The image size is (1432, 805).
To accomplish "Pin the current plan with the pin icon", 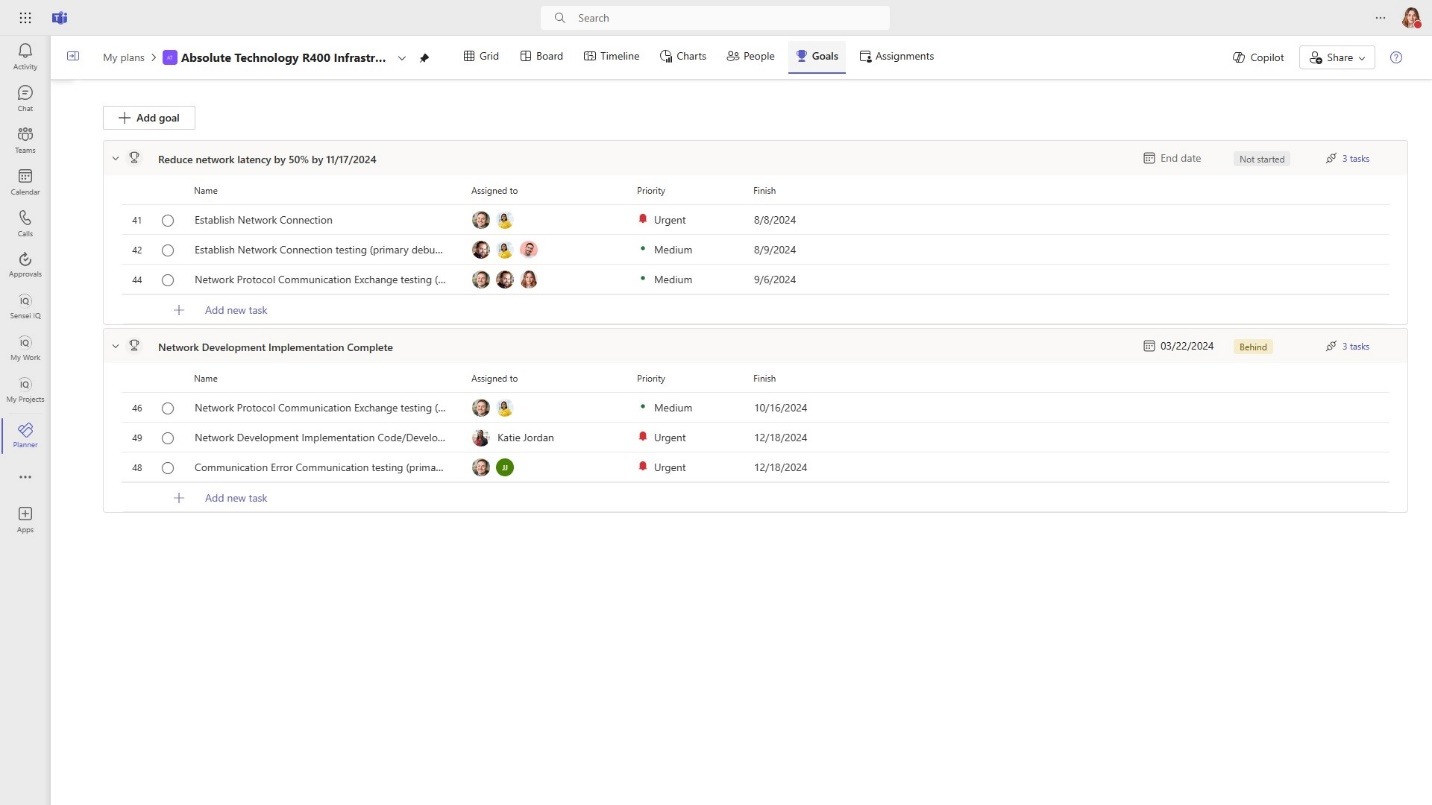I will (x=424, y=57).
